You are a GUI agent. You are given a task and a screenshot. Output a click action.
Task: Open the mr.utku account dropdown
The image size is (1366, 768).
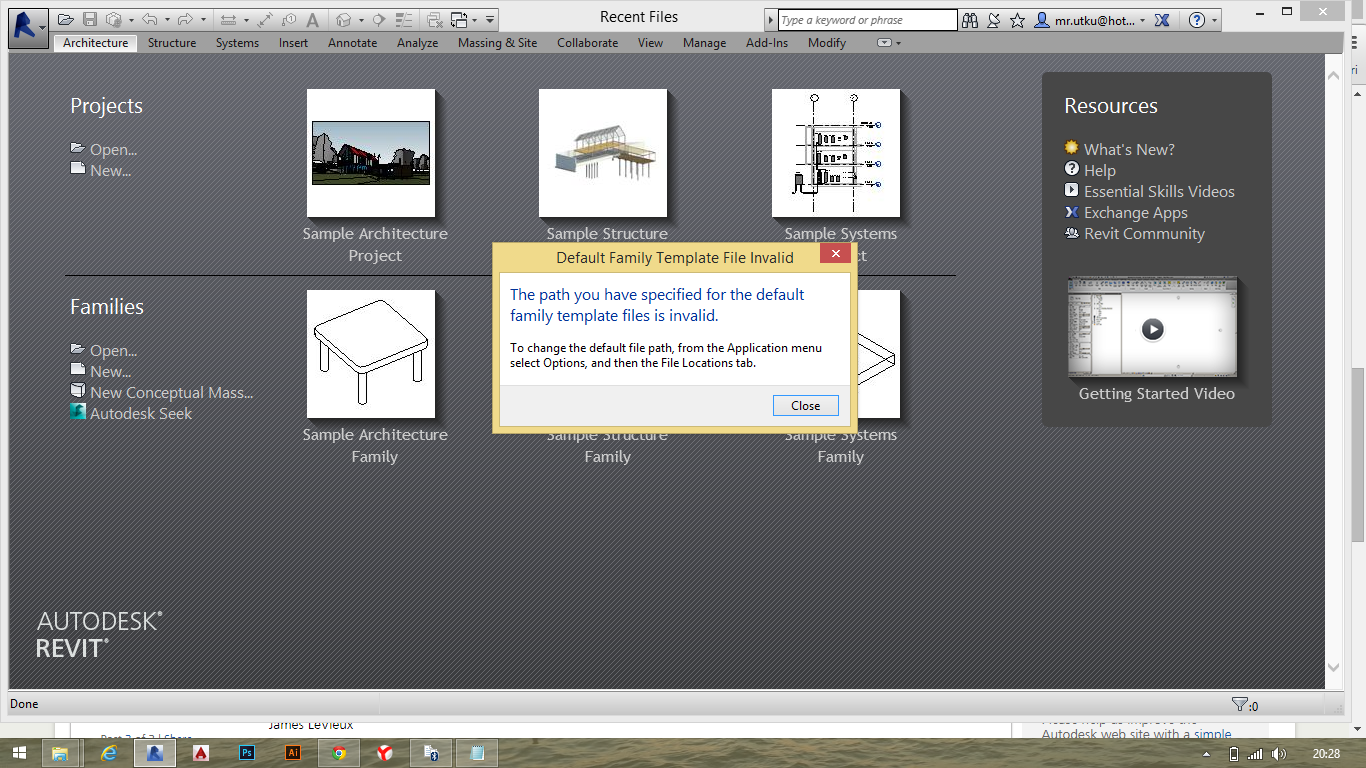coord(1143,19)
